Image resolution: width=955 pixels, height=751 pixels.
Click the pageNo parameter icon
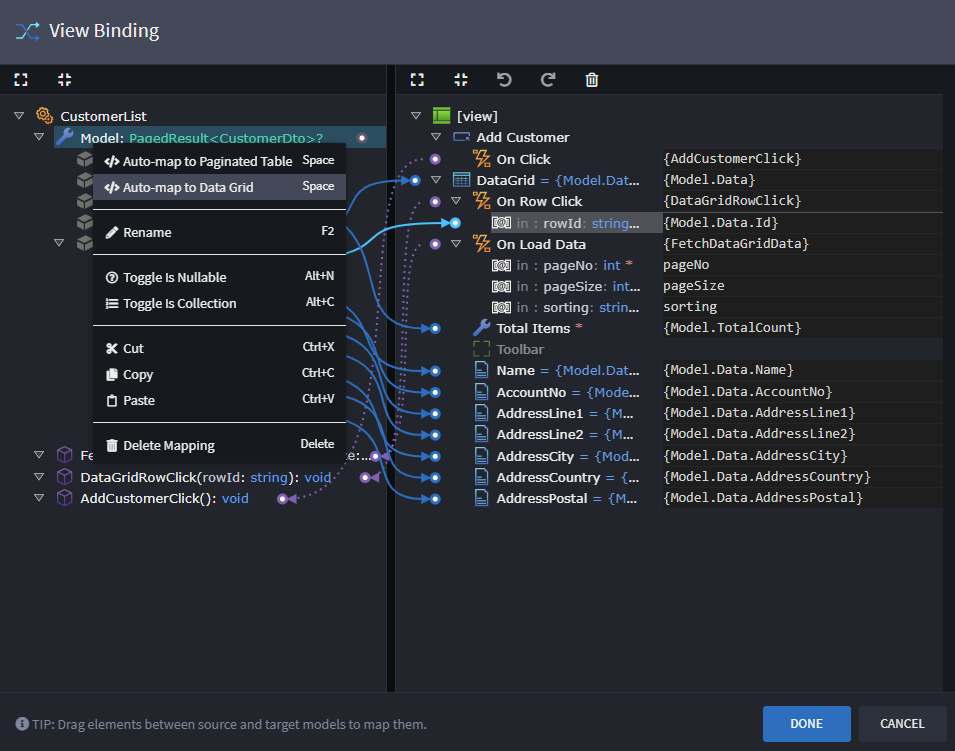tap(501, 266)
